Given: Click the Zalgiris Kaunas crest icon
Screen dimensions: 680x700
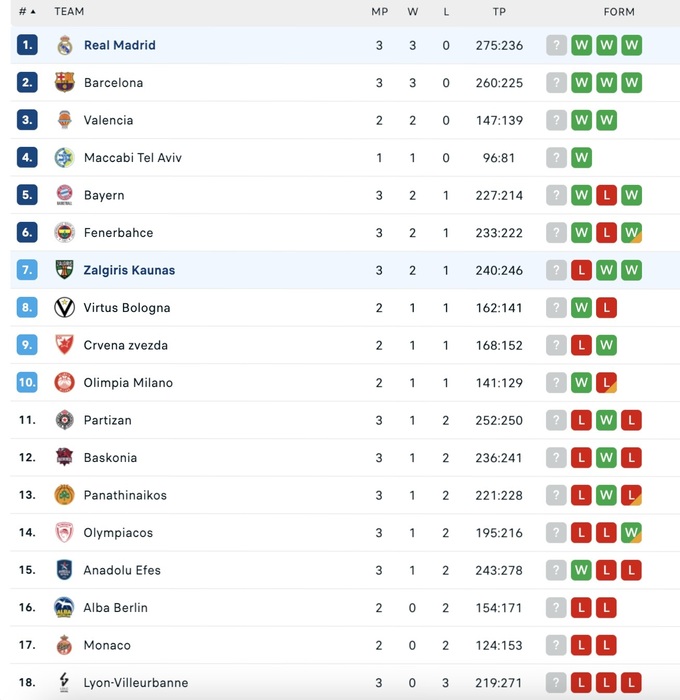Looking at the screenshot, I should (65, 270).
